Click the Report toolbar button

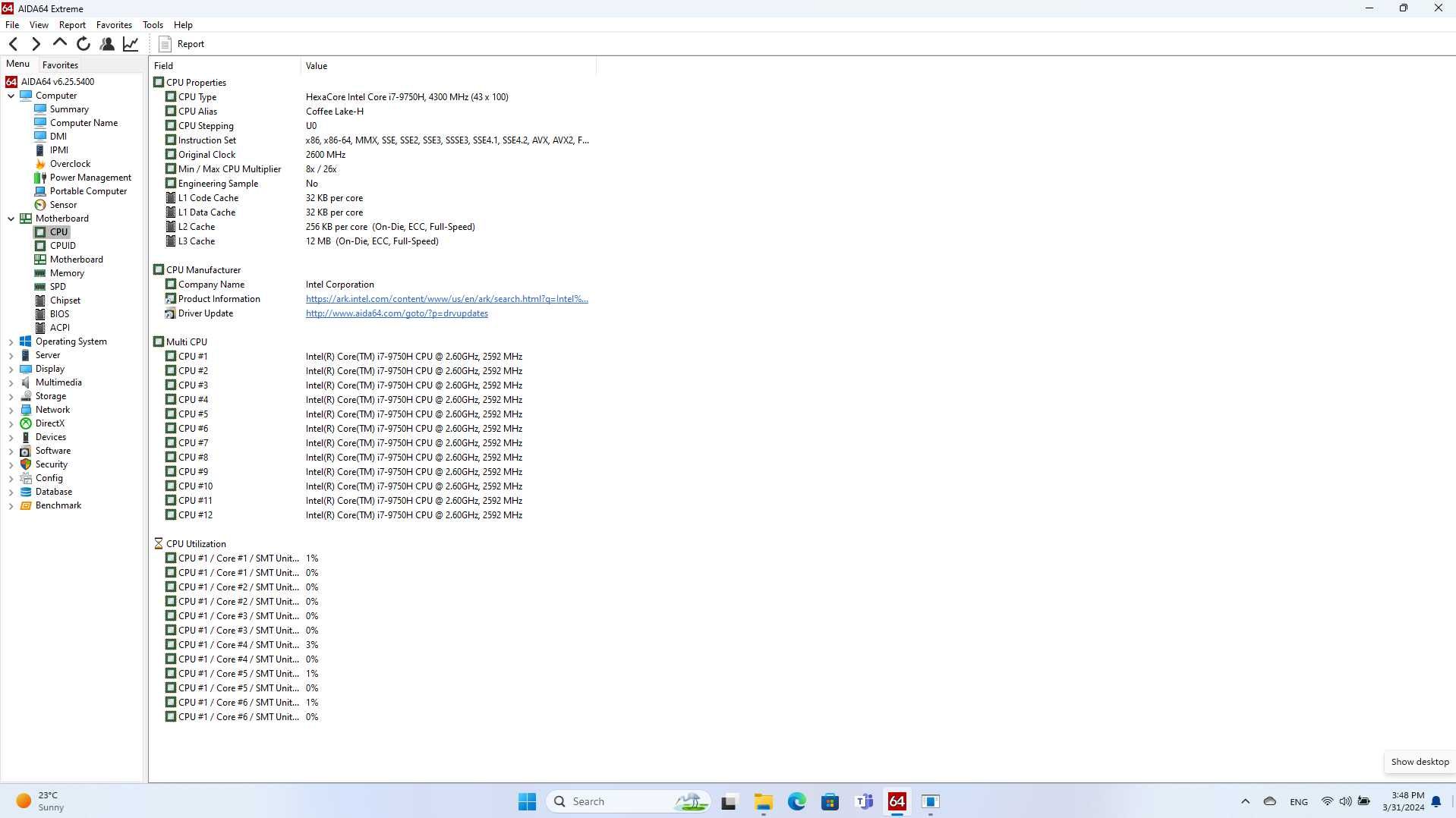tap(181, 44)
